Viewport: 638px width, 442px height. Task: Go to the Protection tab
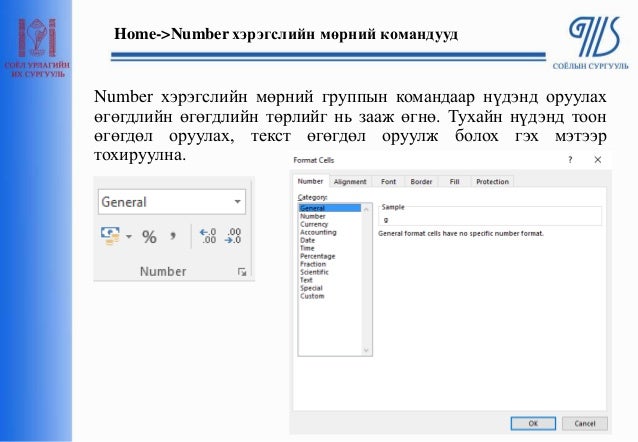[492, 182]
